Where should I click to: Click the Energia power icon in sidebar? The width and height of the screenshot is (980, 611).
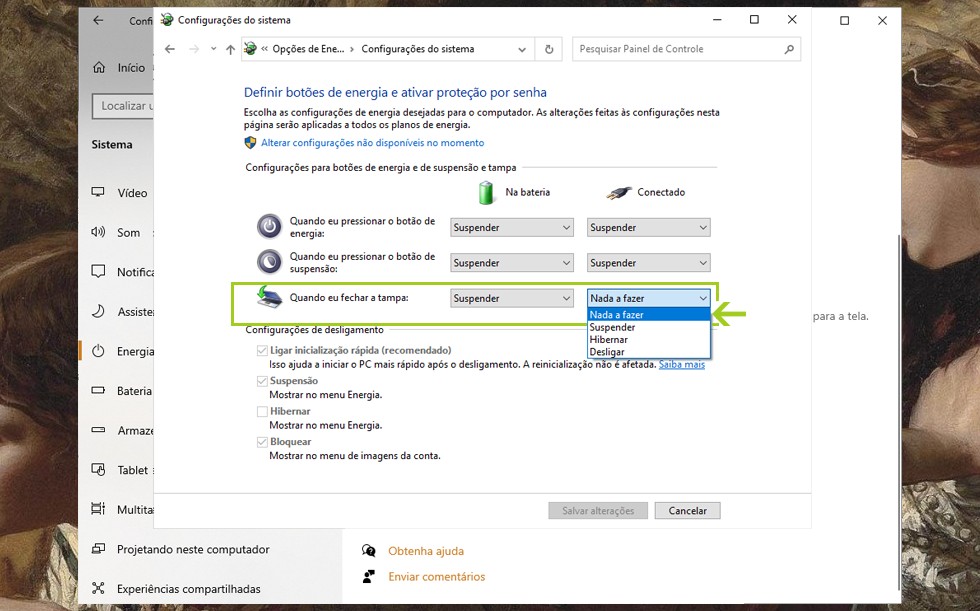98,351
